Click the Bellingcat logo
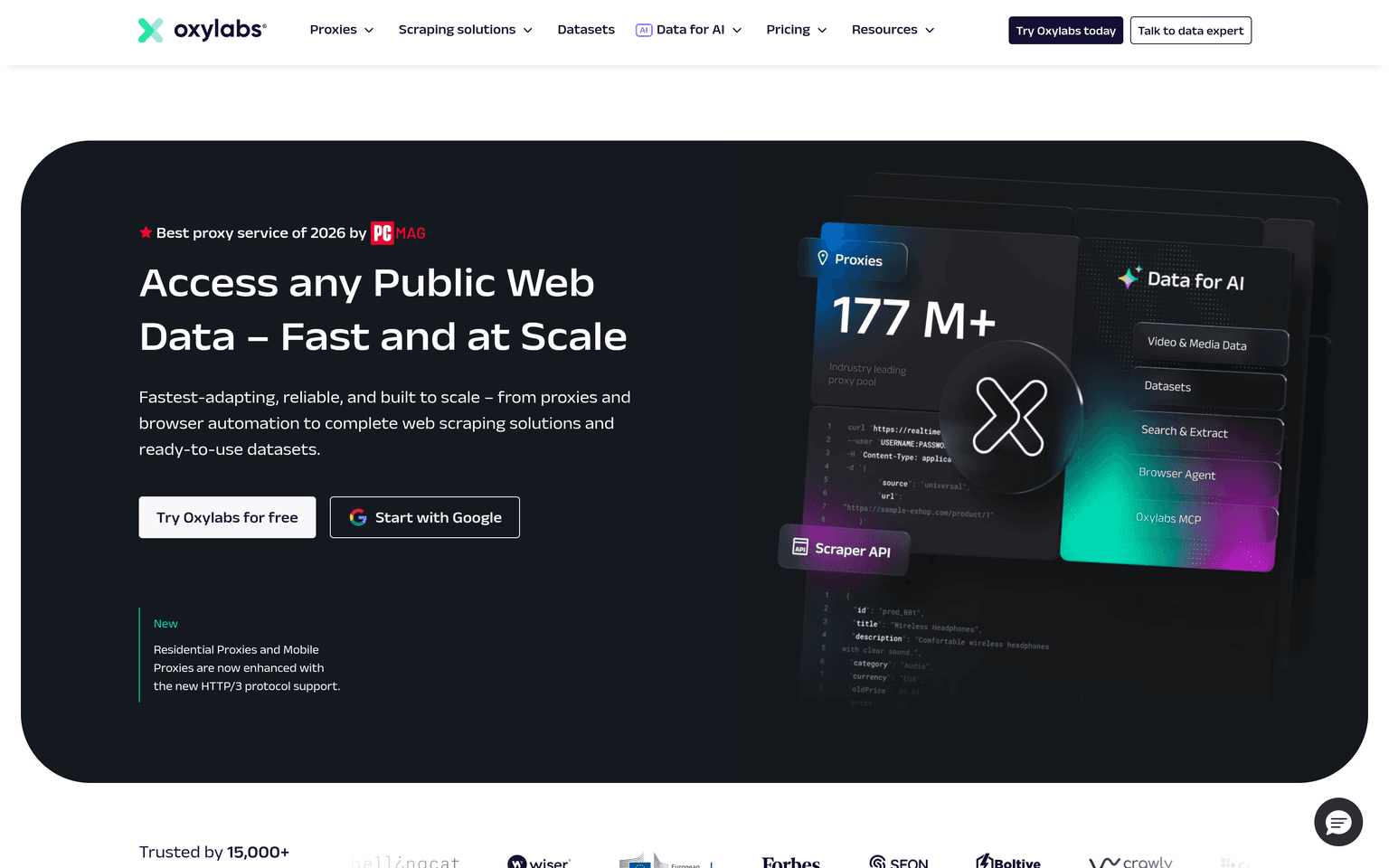The width and height of the screenshot is (1389, 868). pyautogui.click(x=406, y=863)
